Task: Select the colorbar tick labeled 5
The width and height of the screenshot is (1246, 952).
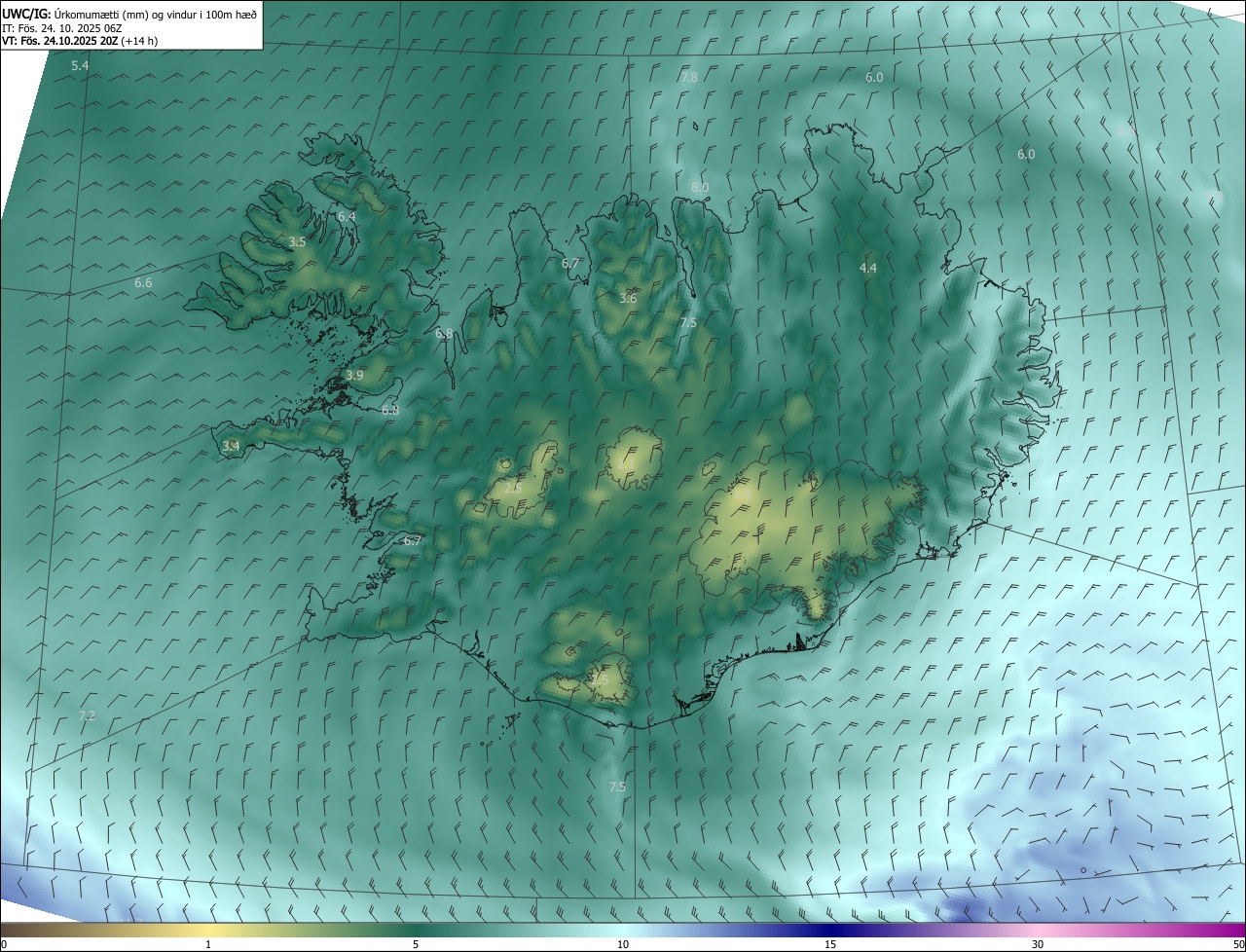Action: click(x=416, y=944)
